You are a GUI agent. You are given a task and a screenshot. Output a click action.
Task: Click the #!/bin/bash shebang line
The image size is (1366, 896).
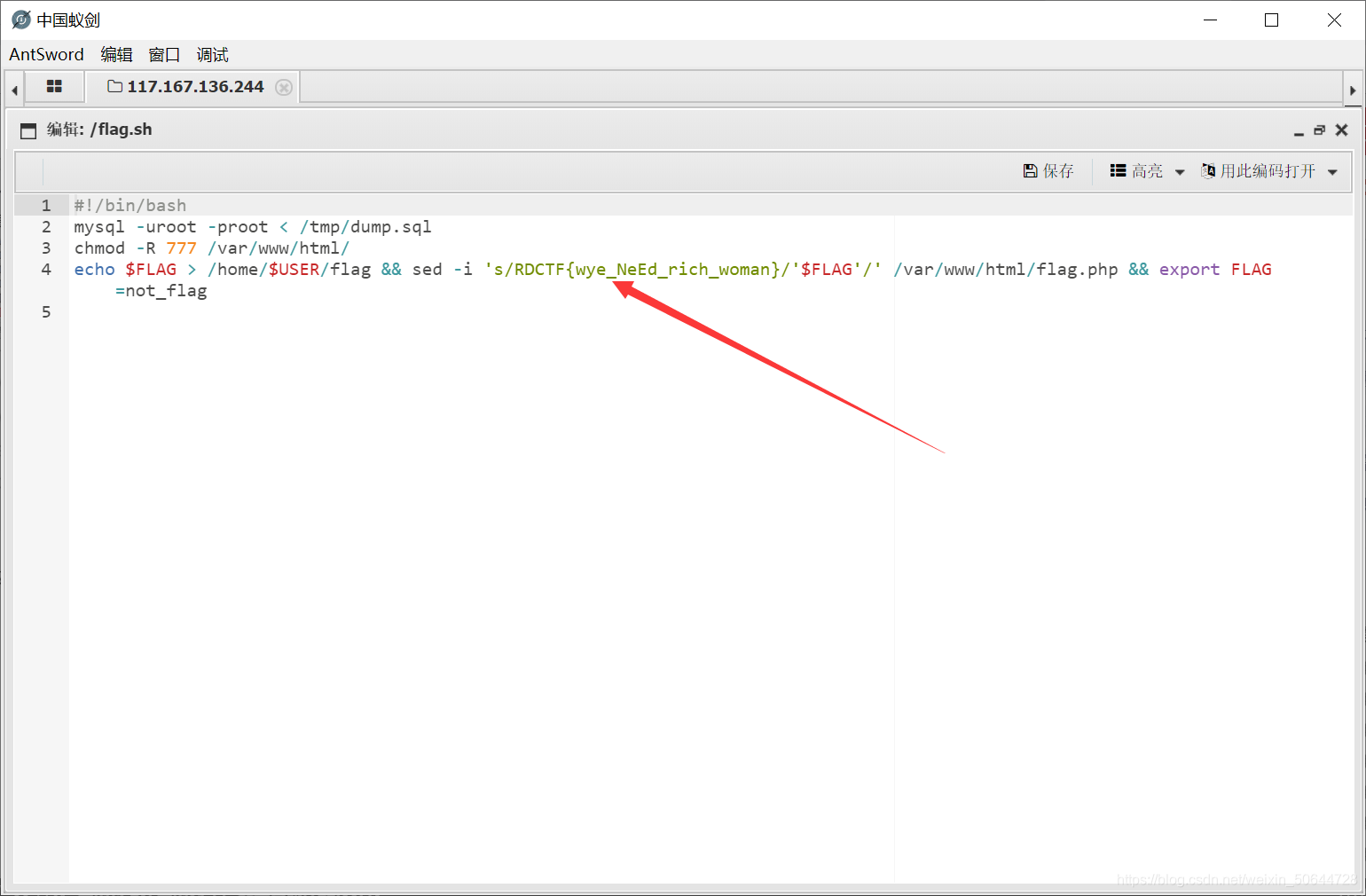coord(130,205)
